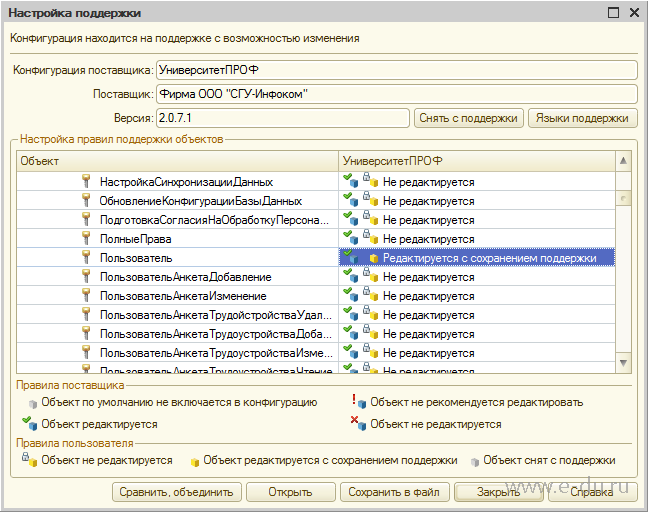
Task: Click the Объект column header
Action: [x=178, y=161]
